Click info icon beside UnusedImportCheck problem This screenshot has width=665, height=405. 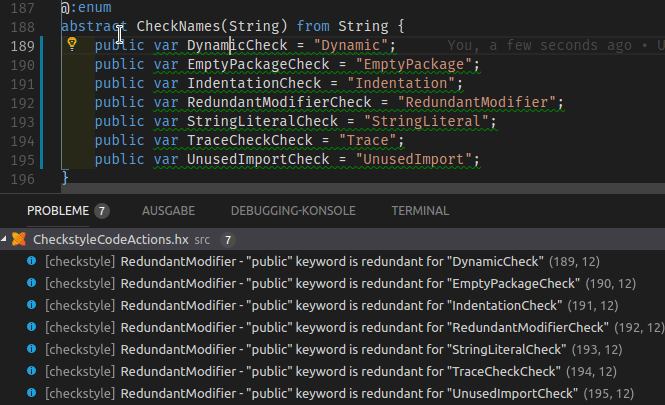point(32,393)
